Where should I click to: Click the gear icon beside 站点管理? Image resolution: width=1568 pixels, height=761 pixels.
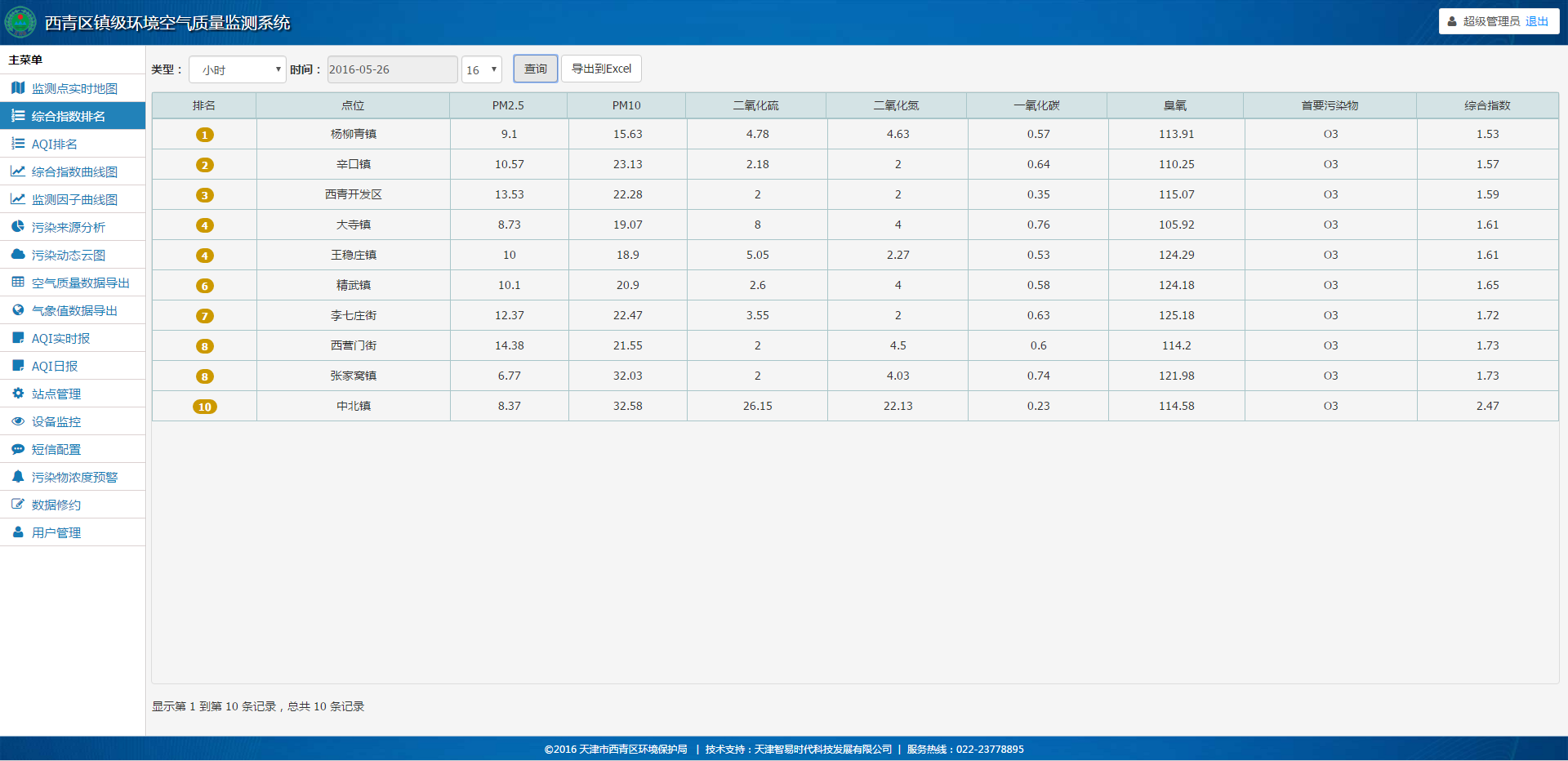tap(18, 394)
